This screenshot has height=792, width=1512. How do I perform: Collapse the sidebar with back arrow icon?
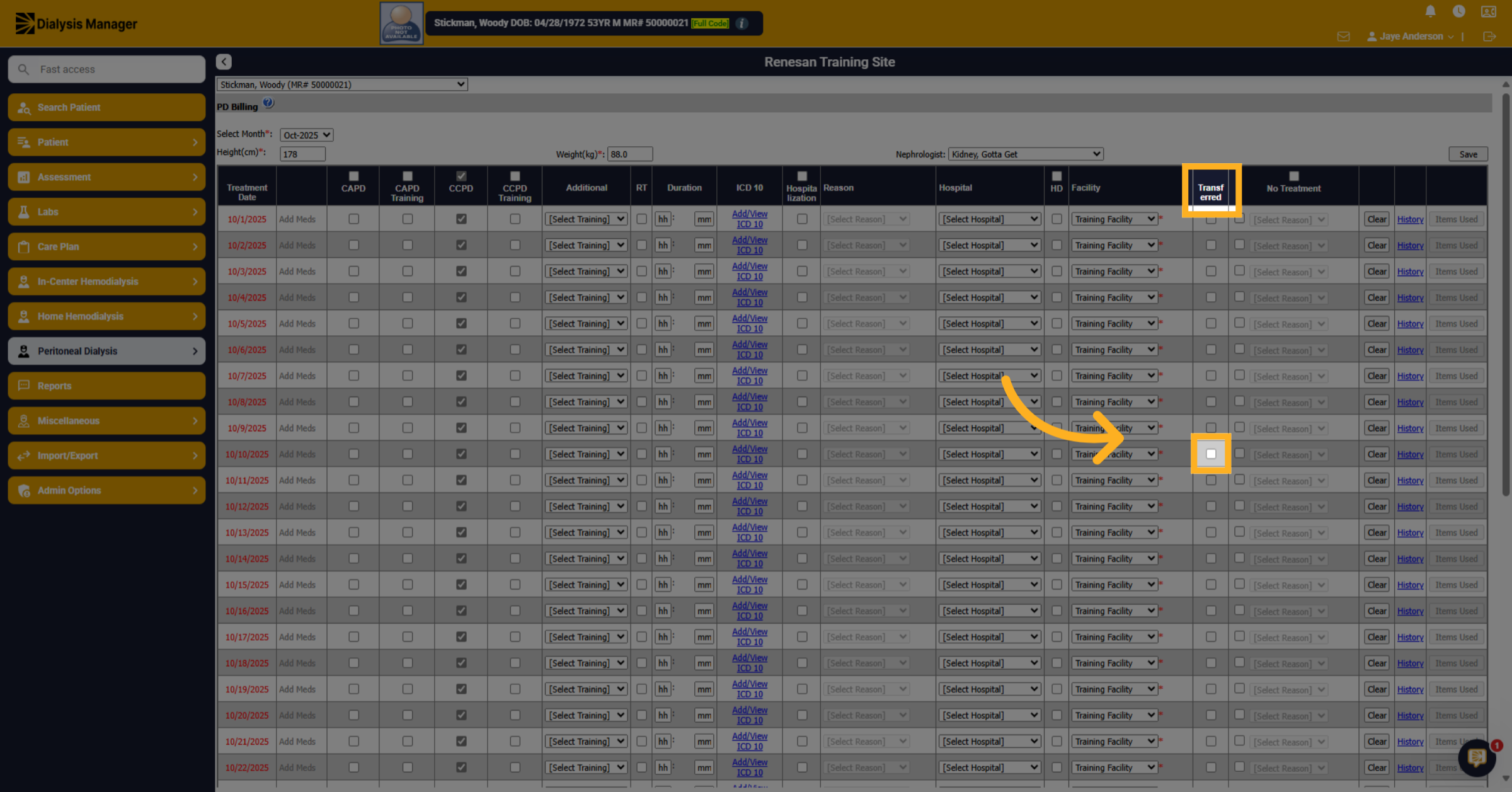[x=224, y=61]
